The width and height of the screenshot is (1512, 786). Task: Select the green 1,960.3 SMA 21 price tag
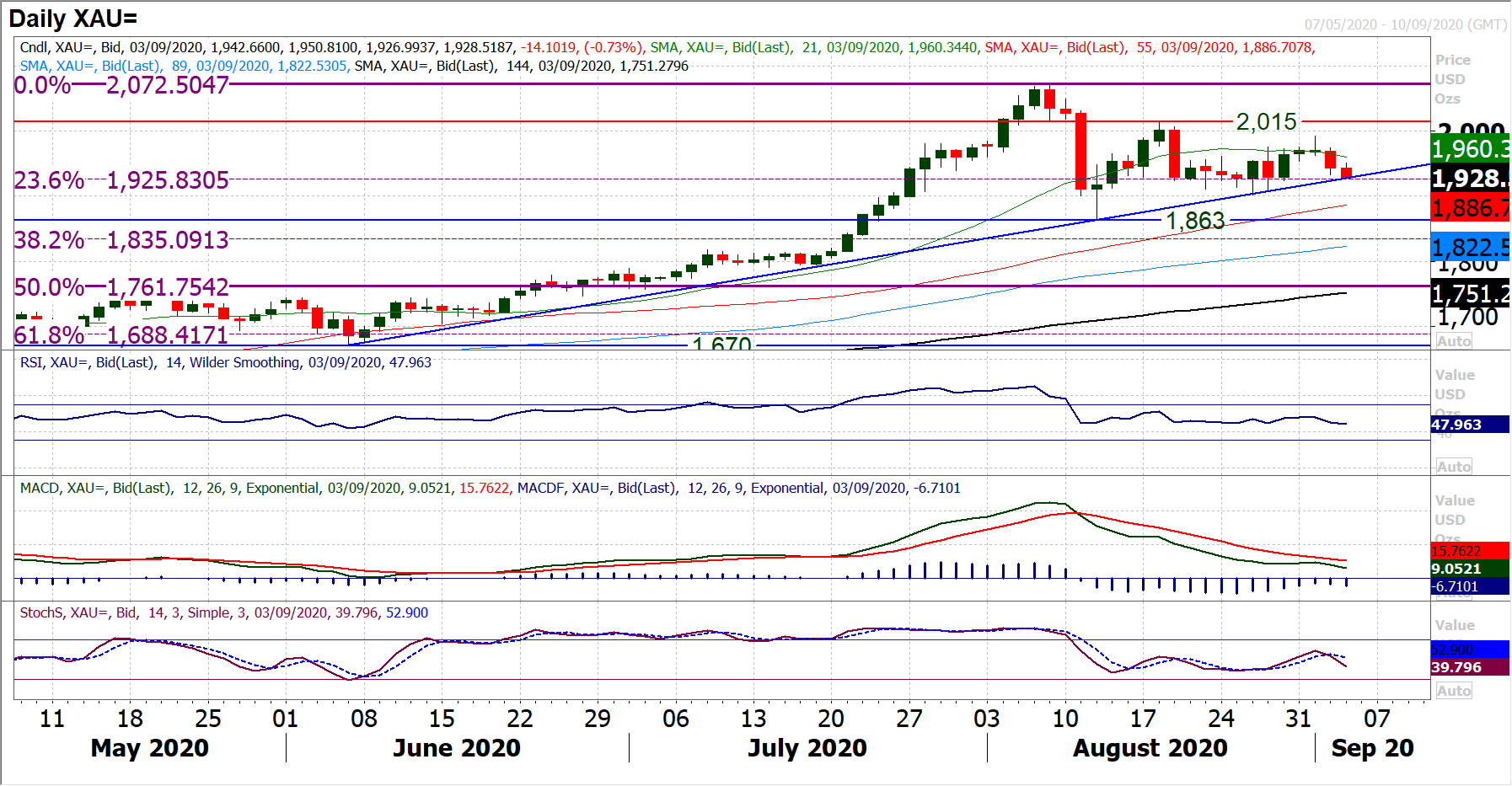pos(1470,149)
